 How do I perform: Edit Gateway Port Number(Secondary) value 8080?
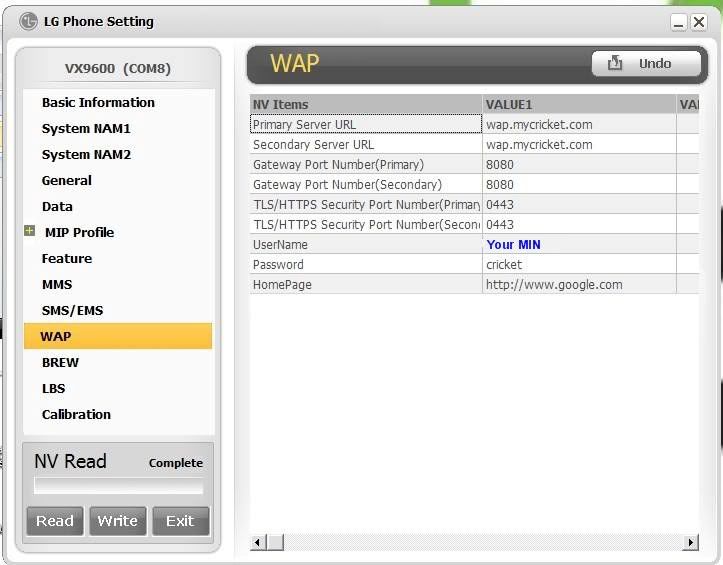coord(579,184)
